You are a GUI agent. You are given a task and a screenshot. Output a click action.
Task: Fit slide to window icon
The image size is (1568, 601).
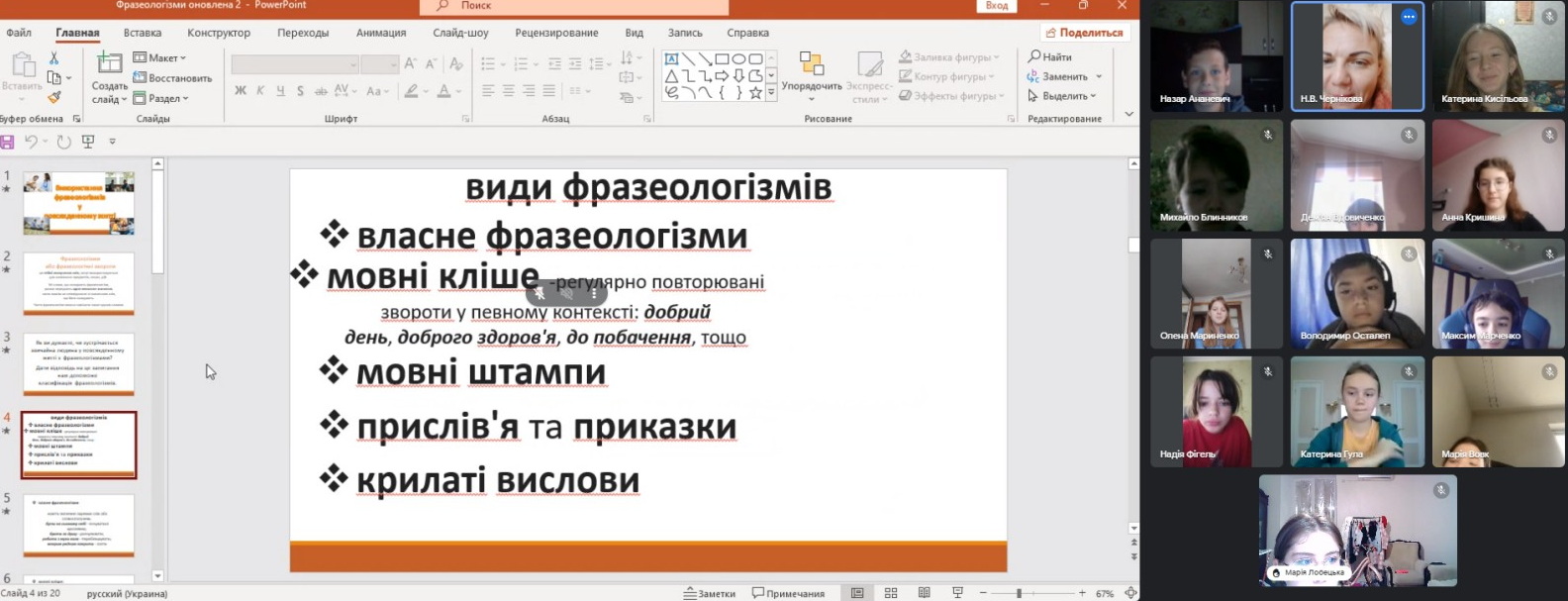pyautogui.click(x=1130, y=593)
